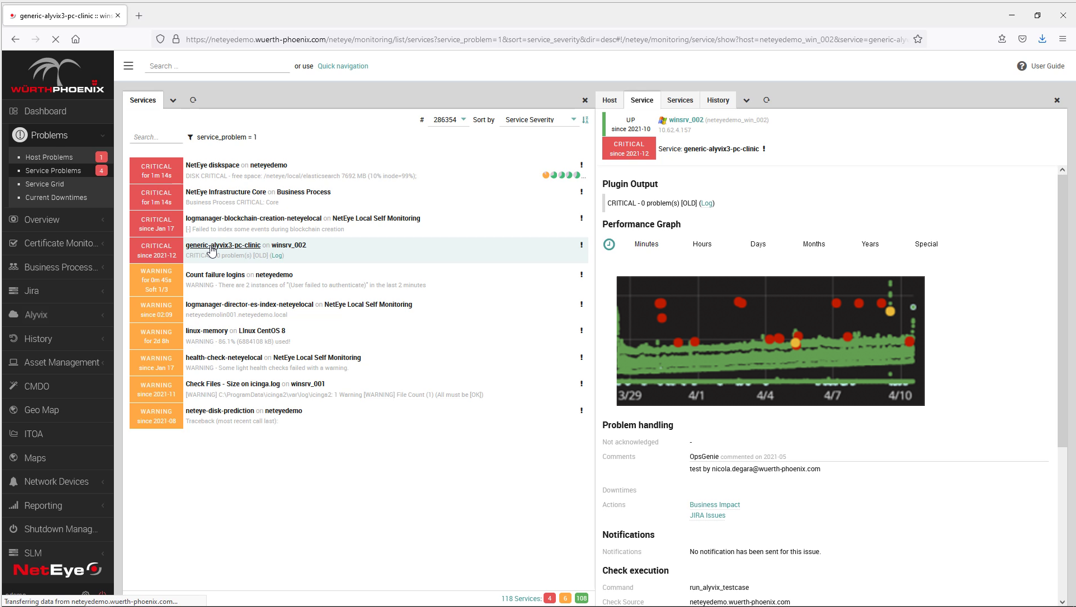Select the Hours graph time range
The width and height of the screenshot is (1076, 607).
[701, 244]
